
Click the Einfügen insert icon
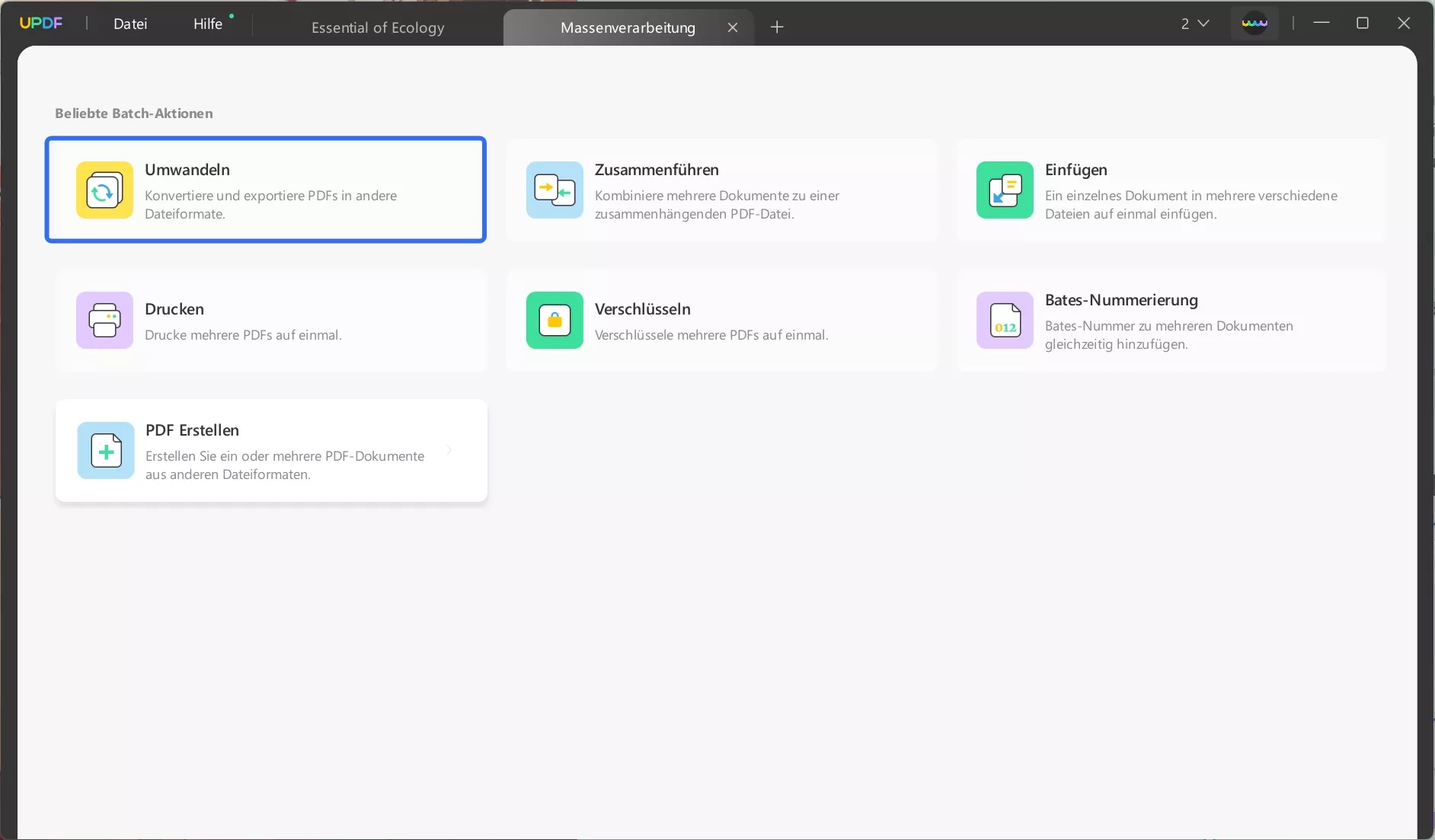[1005, 190]
